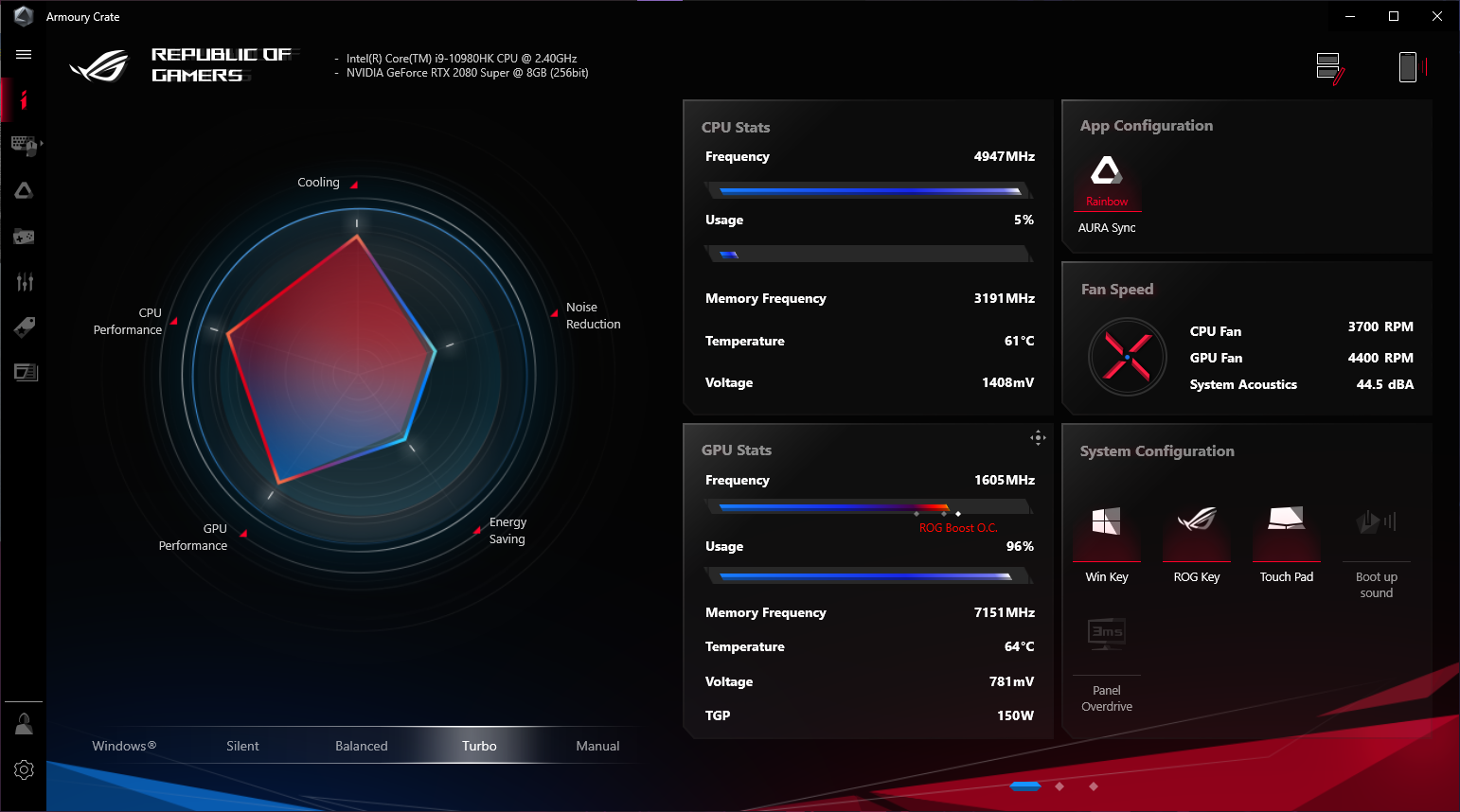Viewport: 1460px width, 812px height.
Task: Click the ROG eye logo in header
Action: [98, 65]
